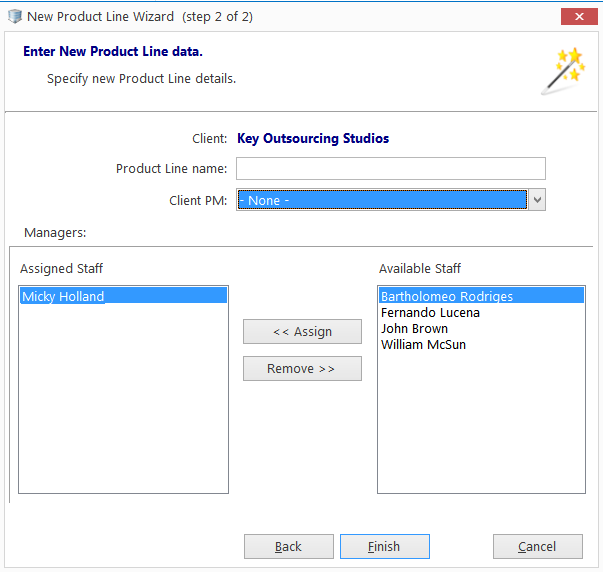Pick William McSun from Available Staff
This screenshot has height=572, width=603.
point(423,344)
